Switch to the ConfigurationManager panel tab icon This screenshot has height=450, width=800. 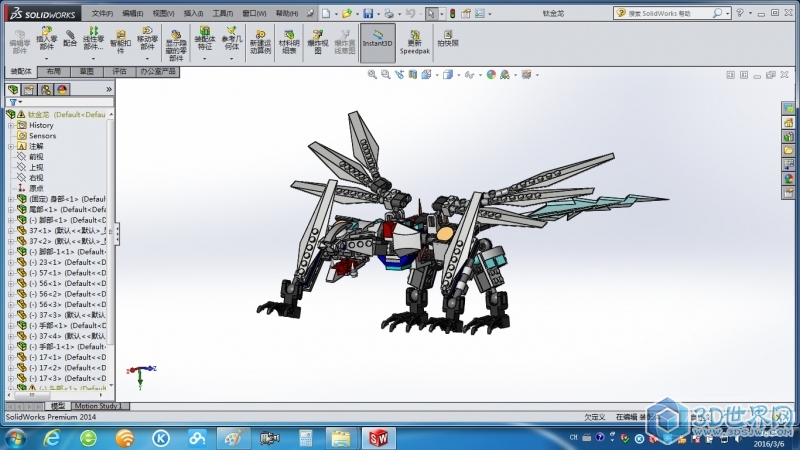point(45,89)
